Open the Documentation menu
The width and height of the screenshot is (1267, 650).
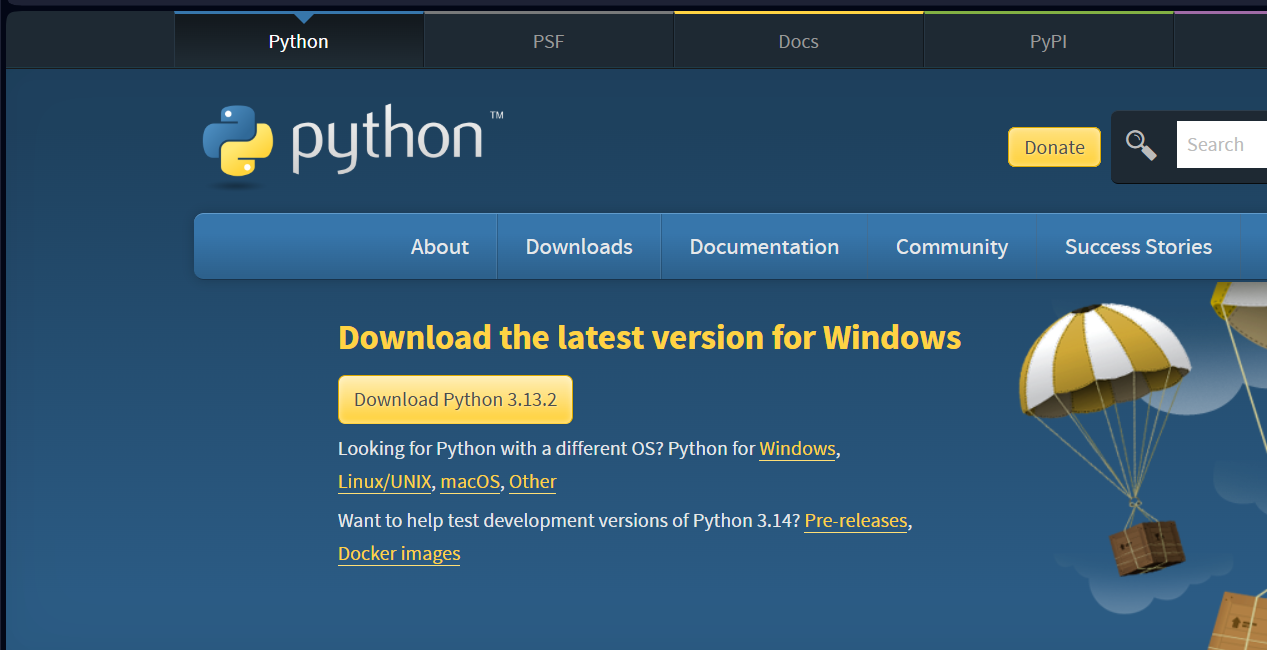click(764, 247)
